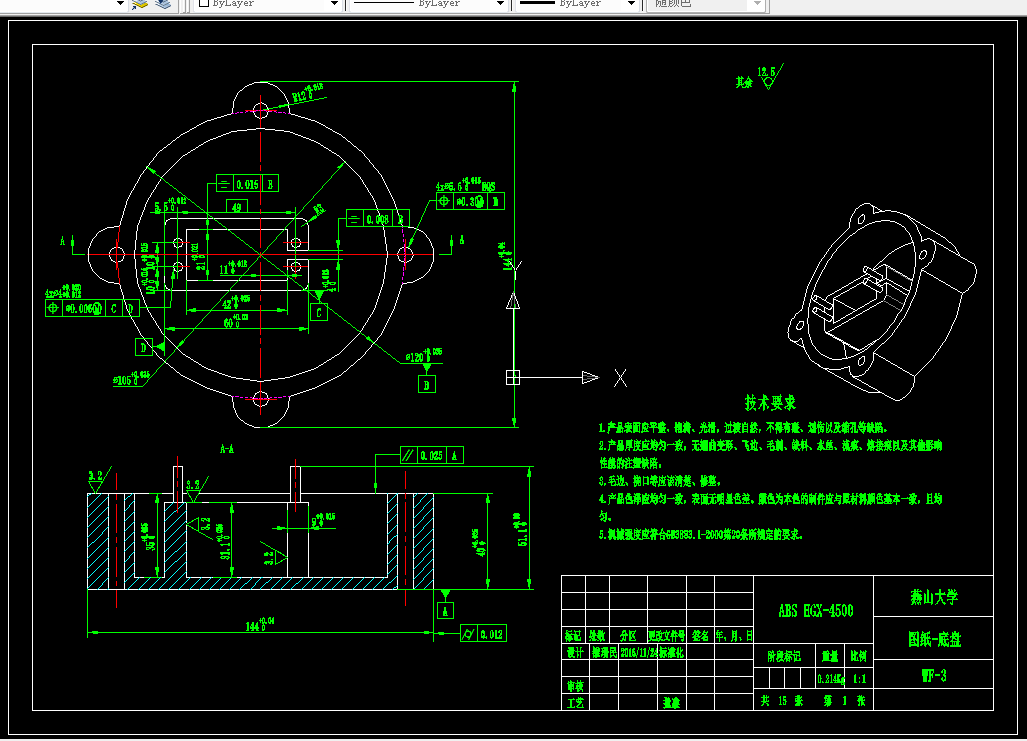Select the 0.025 parallelism tolerance frame

432,455
